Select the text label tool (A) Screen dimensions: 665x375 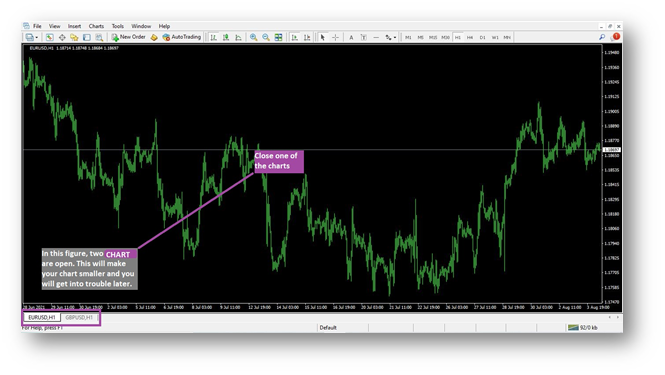click(351, 37)
